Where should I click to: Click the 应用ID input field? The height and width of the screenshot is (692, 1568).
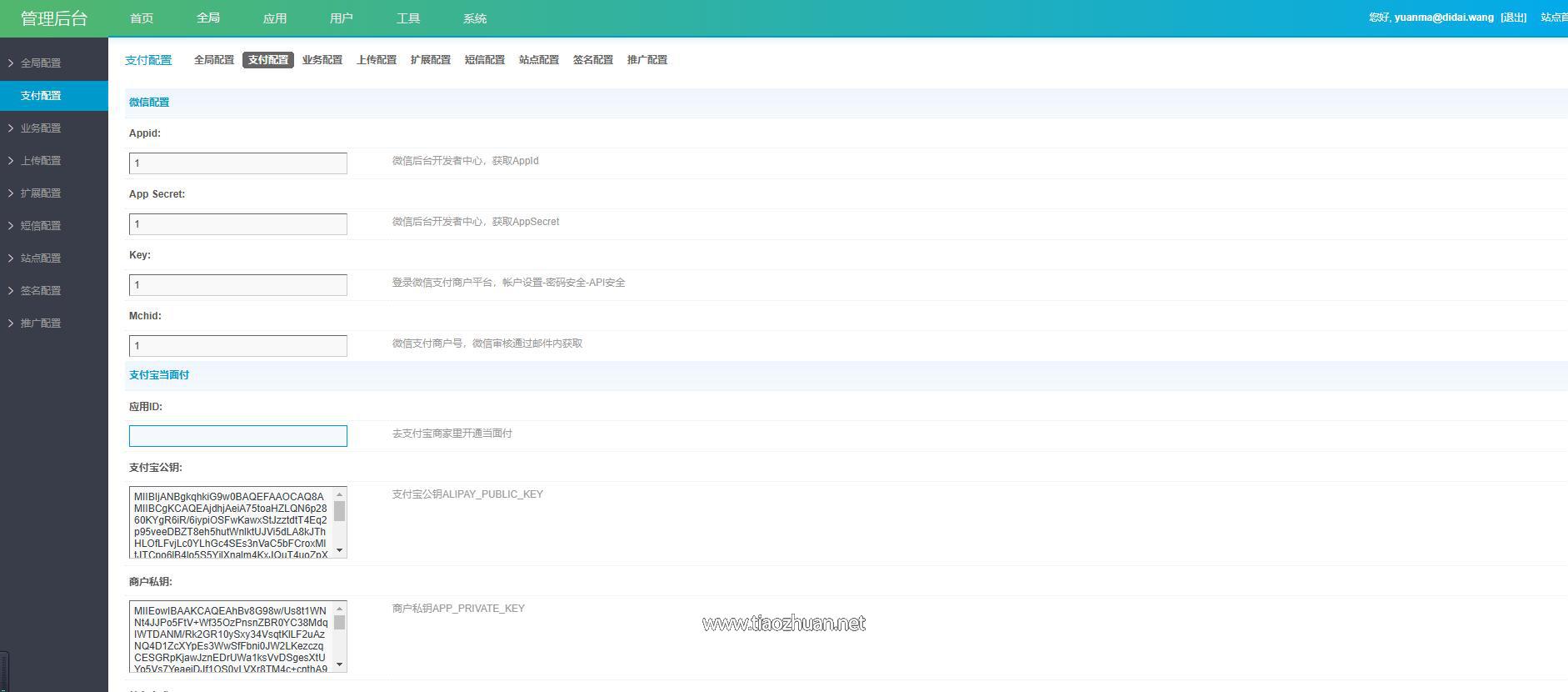pos(238,436)
